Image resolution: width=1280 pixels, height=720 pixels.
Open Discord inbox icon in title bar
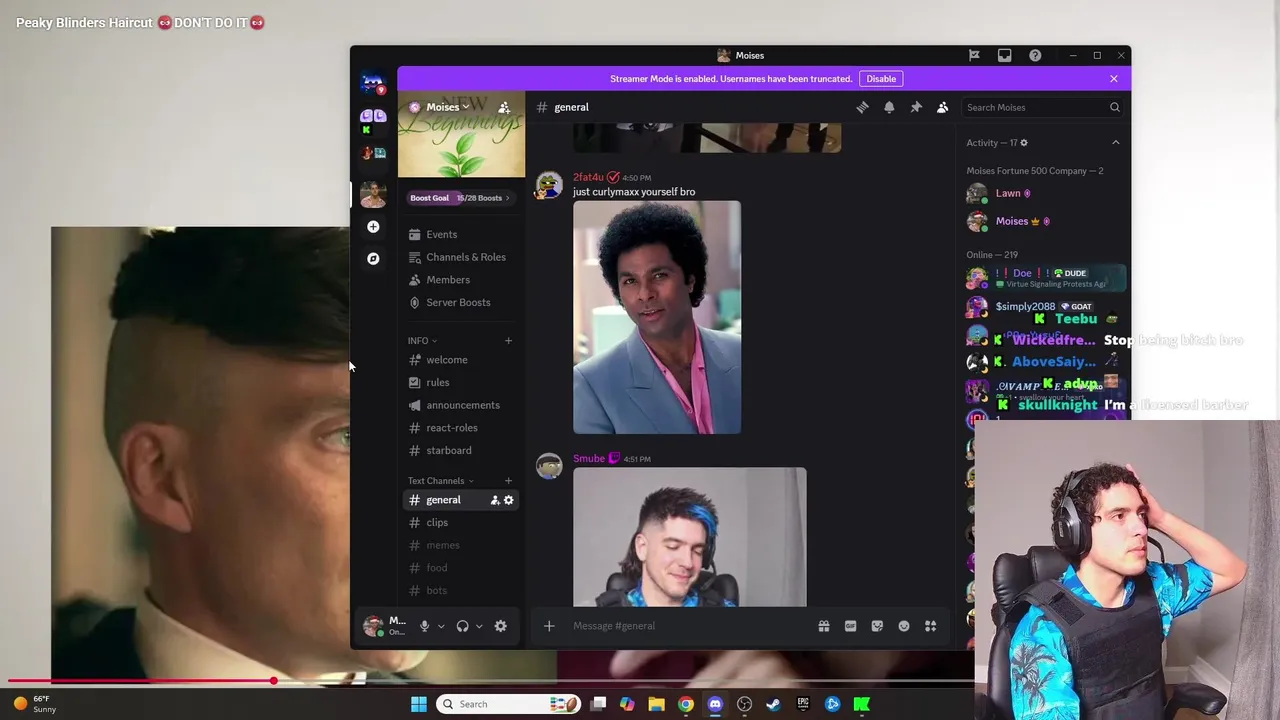pyautogui.click(x=1004, y=55)
